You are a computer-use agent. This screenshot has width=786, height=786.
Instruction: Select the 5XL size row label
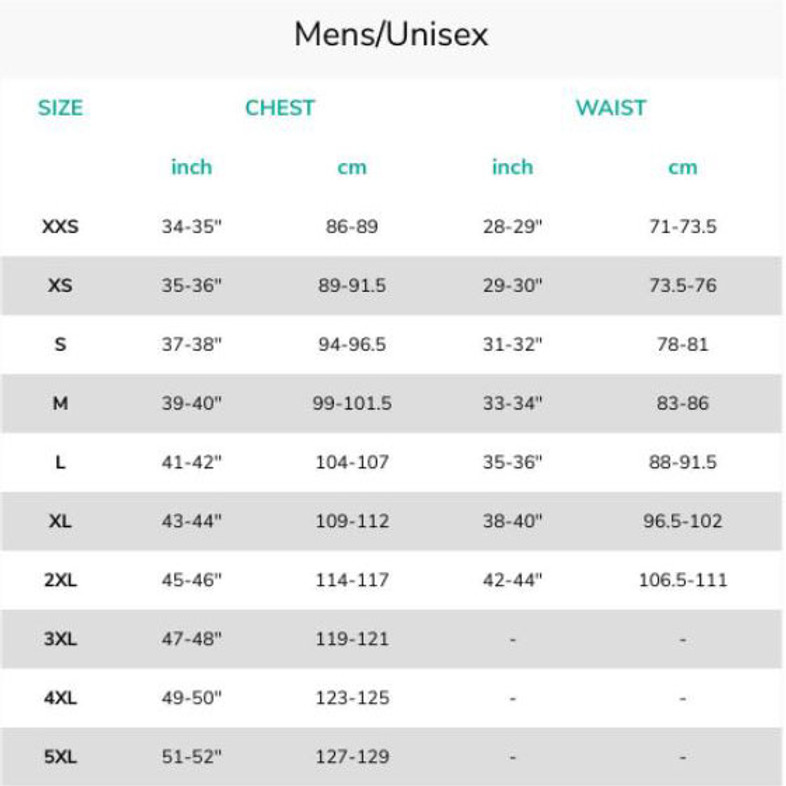pos(60,757)
